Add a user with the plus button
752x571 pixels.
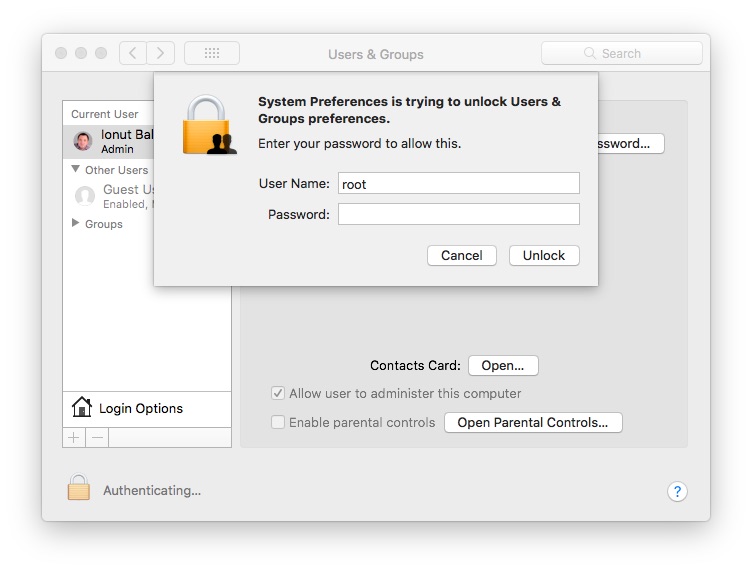(74, 438)
